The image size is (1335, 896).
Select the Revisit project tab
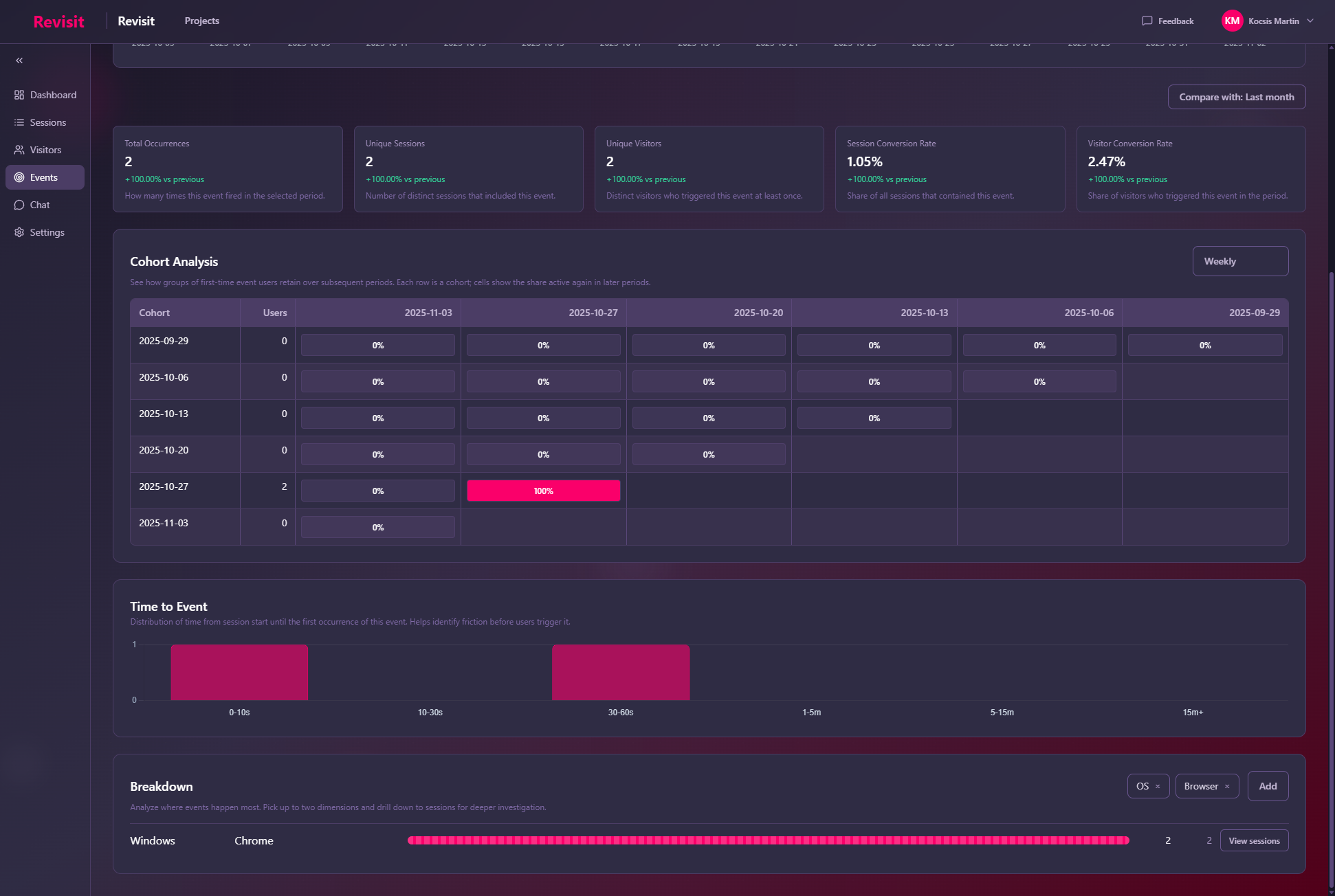pos(136,21)
